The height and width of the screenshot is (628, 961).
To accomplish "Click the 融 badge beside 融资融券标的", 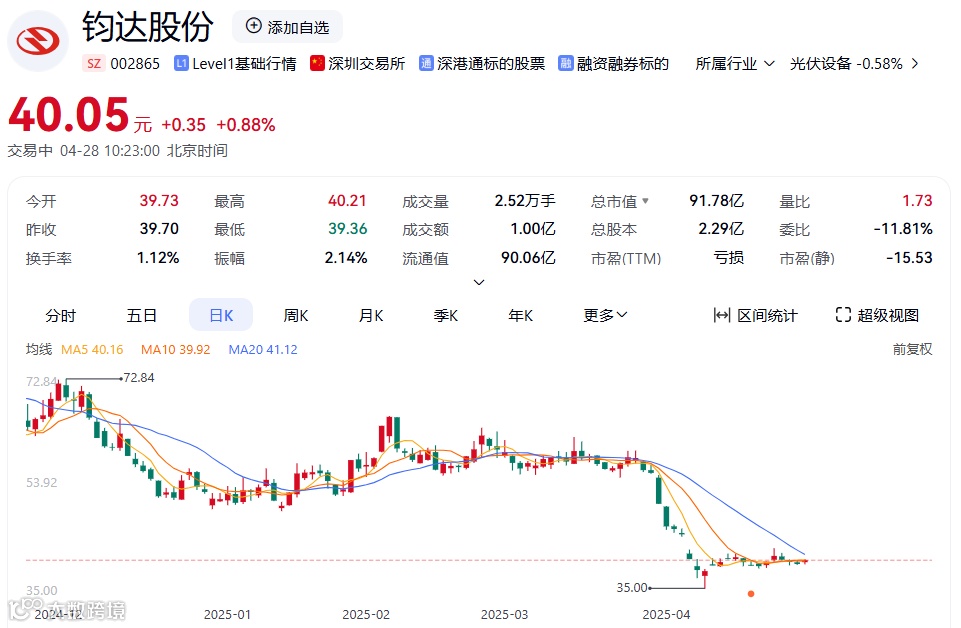I will (x=565, y=64).
